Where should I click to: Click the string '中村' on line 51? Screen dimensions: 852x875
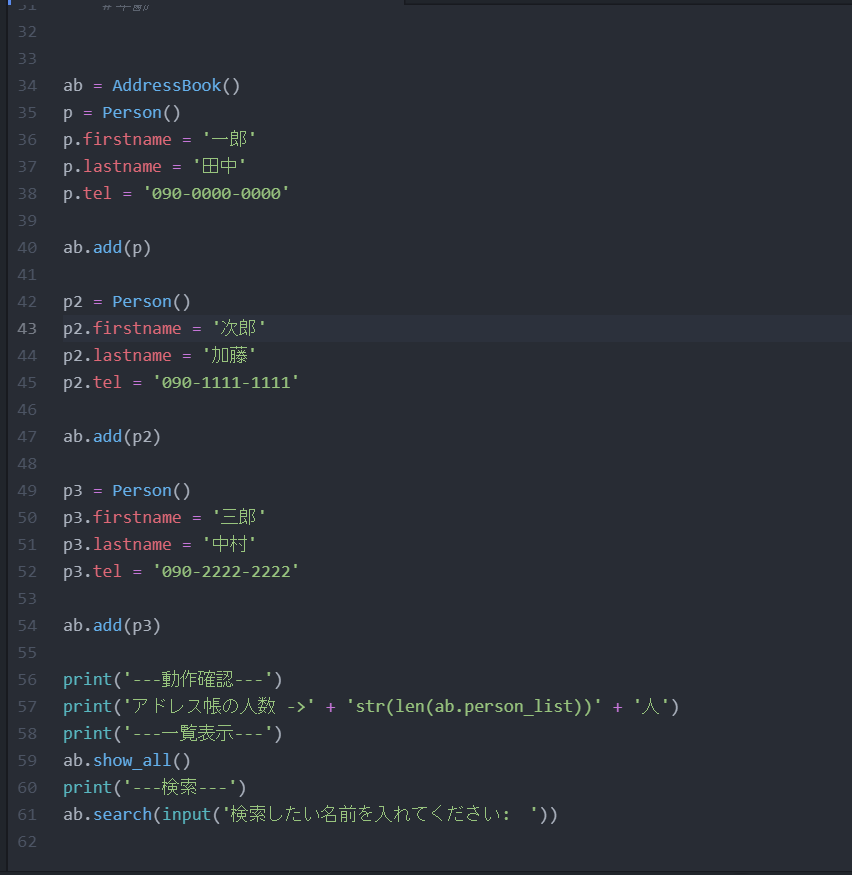[229, 544]
